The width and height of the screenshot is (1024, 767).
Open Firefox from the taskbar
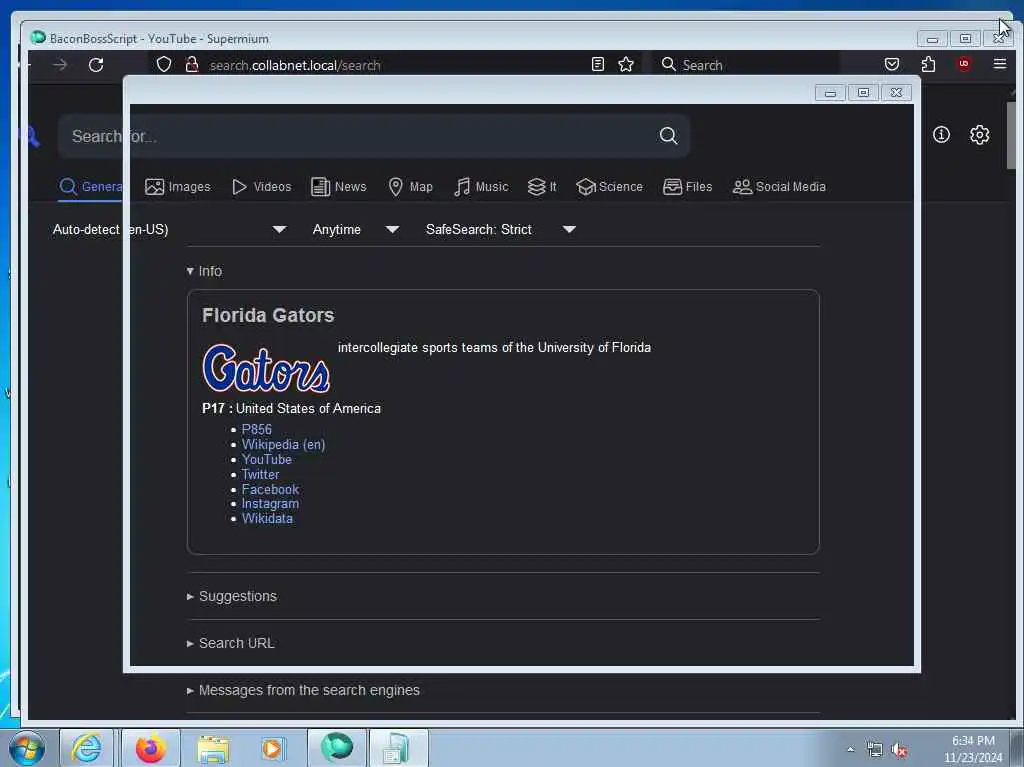tap(151, 748)
